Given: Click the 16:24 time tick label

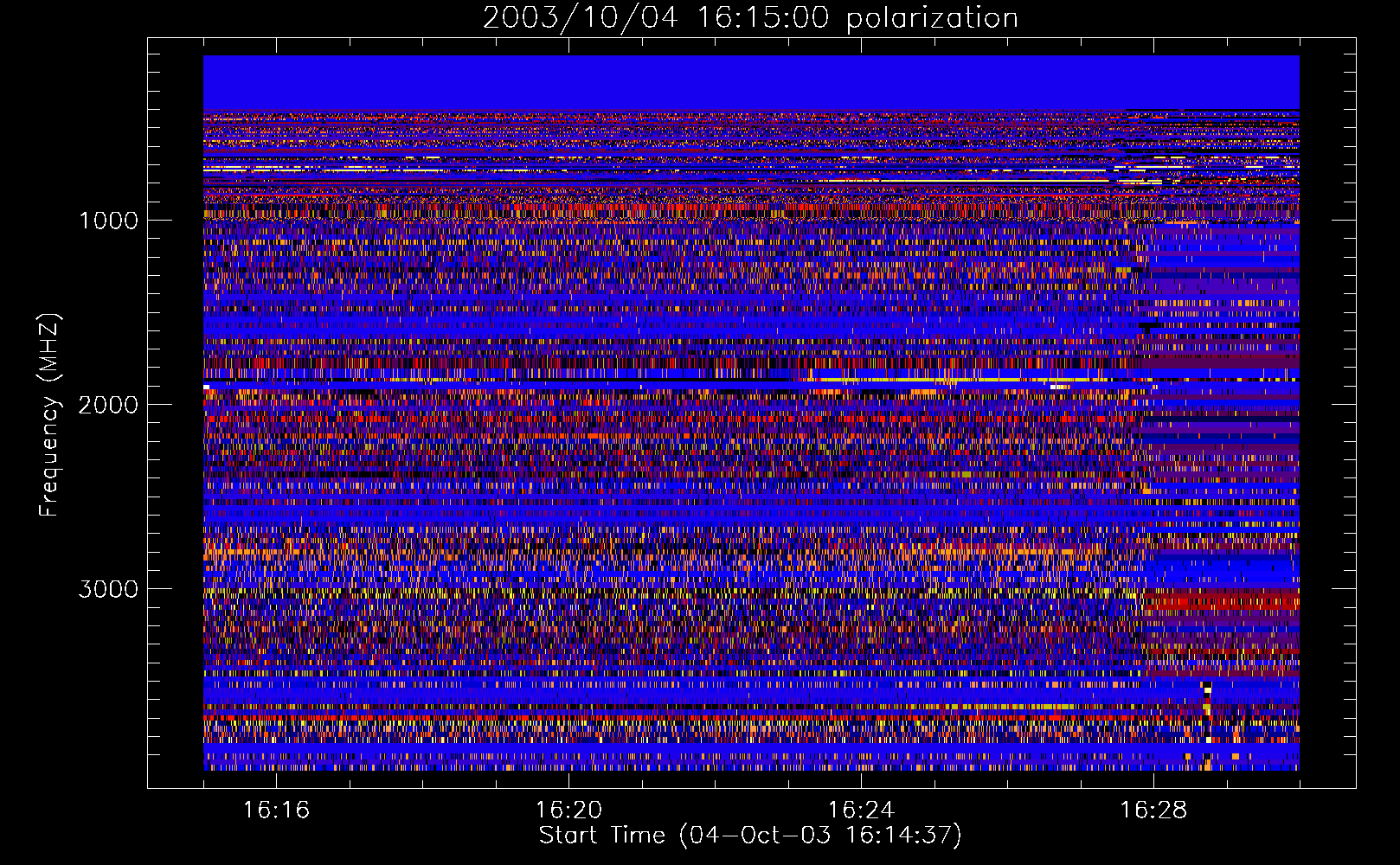Looking at the screenshot, I should [861, 810].
